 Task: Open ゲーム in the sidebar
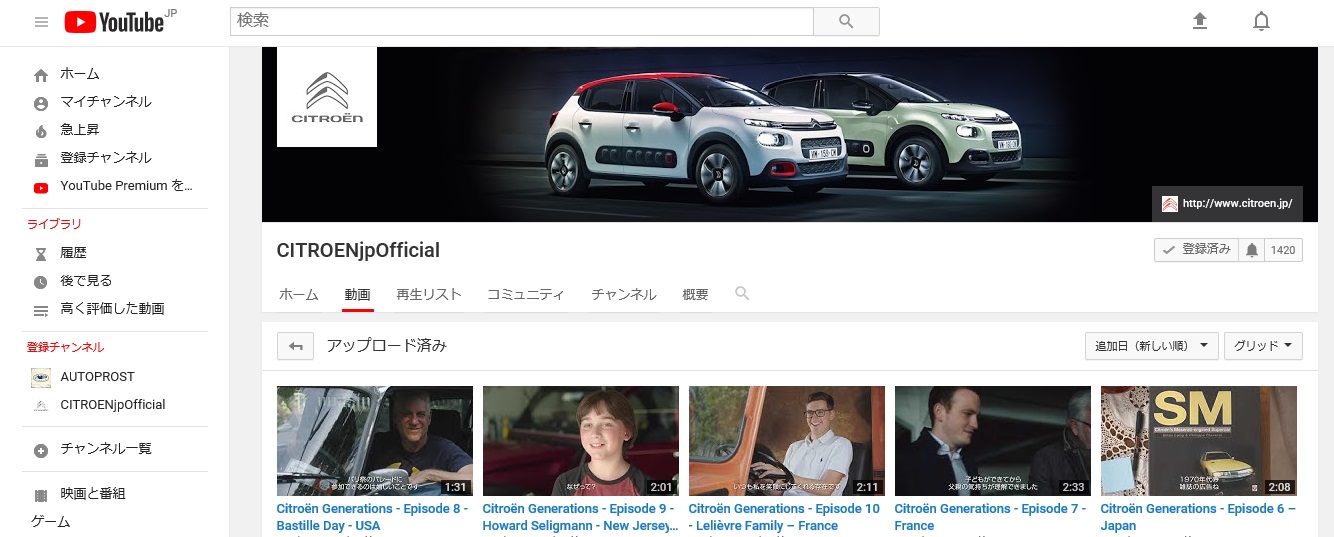(51, 522)
